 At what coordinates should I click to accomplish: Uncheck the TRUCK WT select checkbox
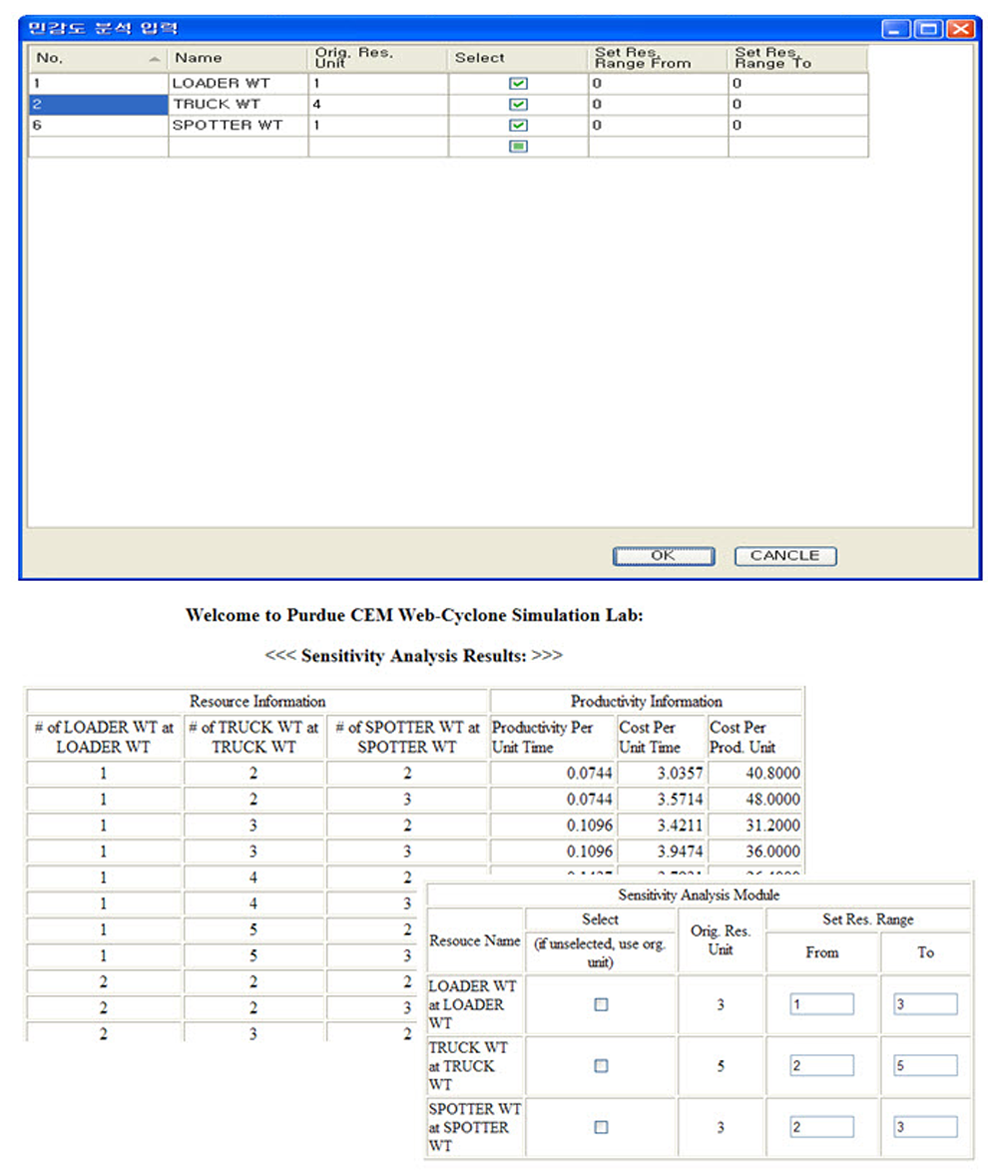(x=518, y=105)
